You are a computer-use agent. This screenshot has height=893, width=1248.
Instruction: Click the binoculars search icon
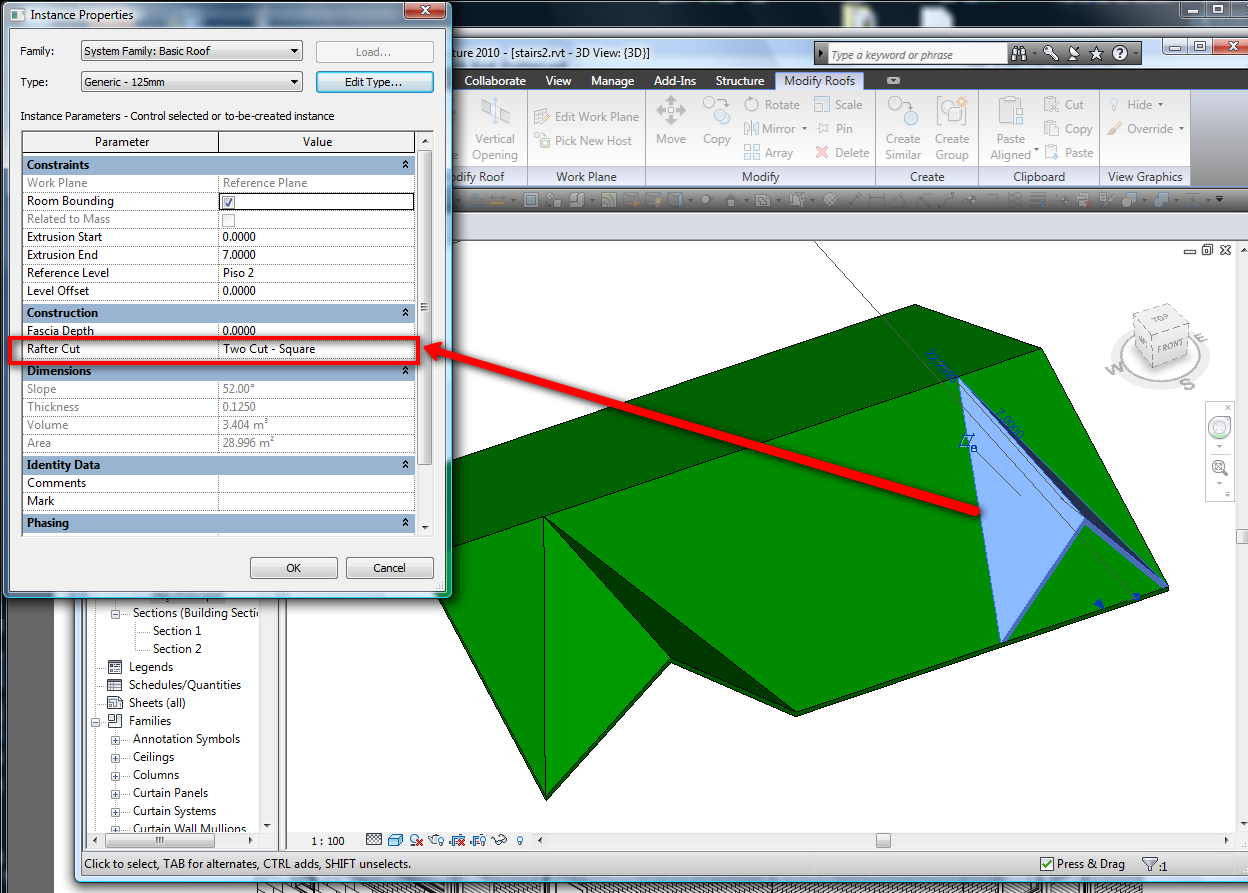pos(1019,54)
